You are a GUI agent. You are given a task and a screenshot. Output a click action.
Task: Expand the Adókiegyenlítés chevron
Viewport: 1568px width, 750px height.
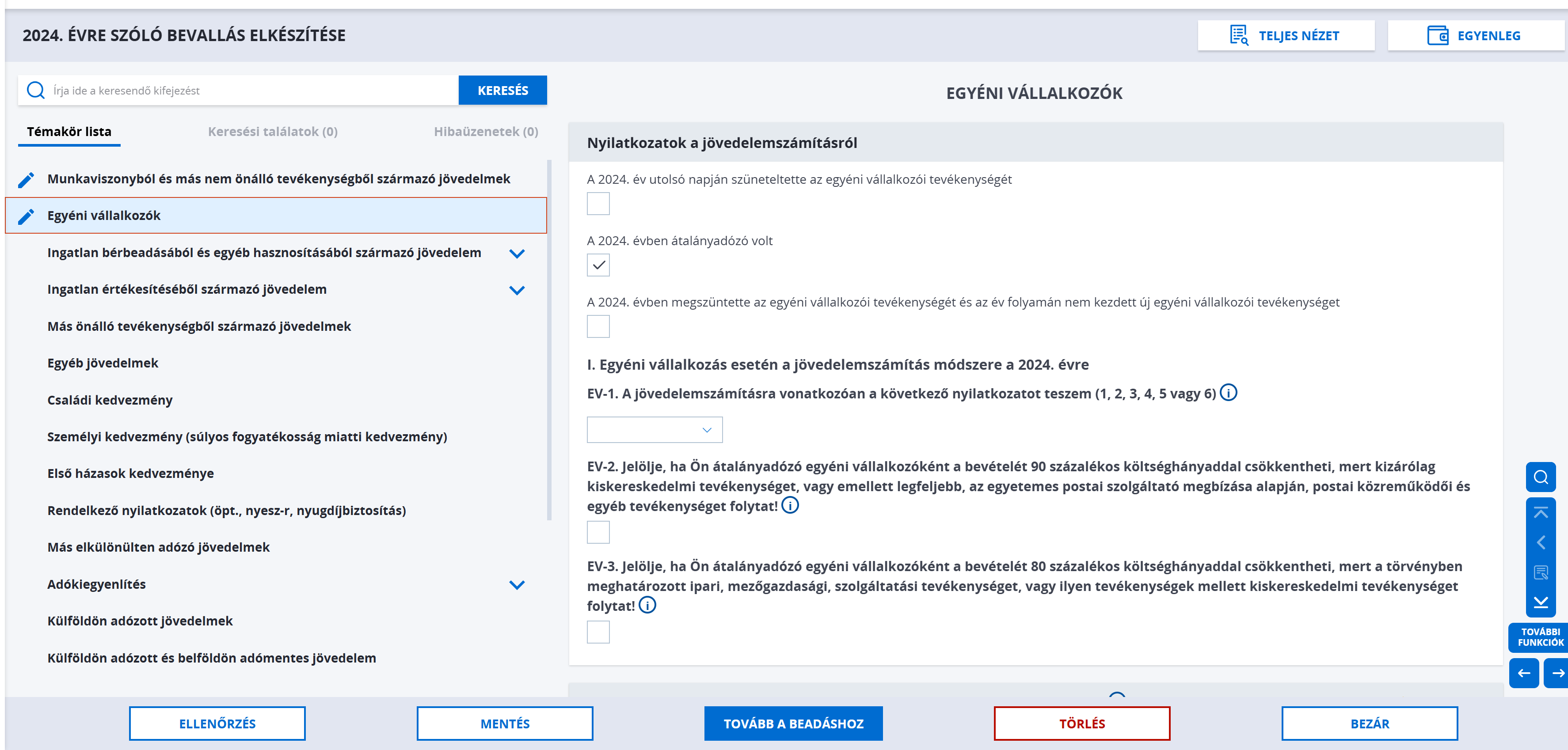517,585
